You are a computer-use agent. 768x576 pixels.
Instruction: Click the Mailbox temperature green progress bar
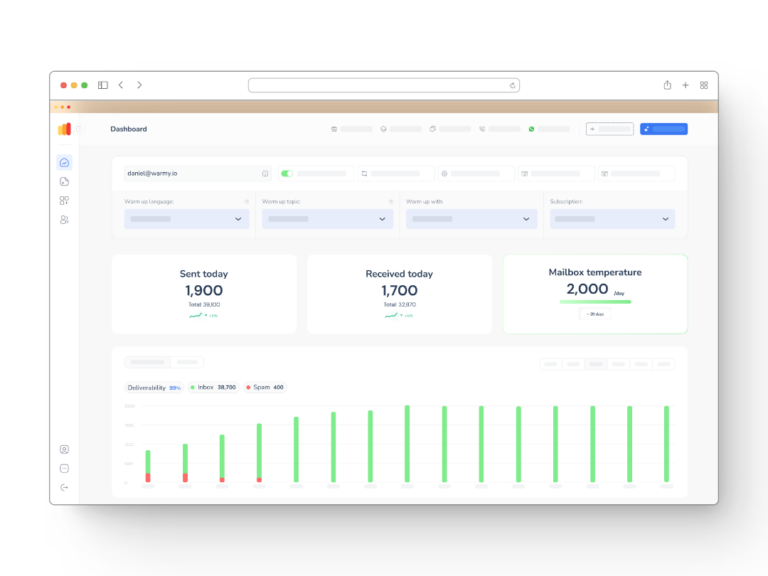[x=595, y=301]
